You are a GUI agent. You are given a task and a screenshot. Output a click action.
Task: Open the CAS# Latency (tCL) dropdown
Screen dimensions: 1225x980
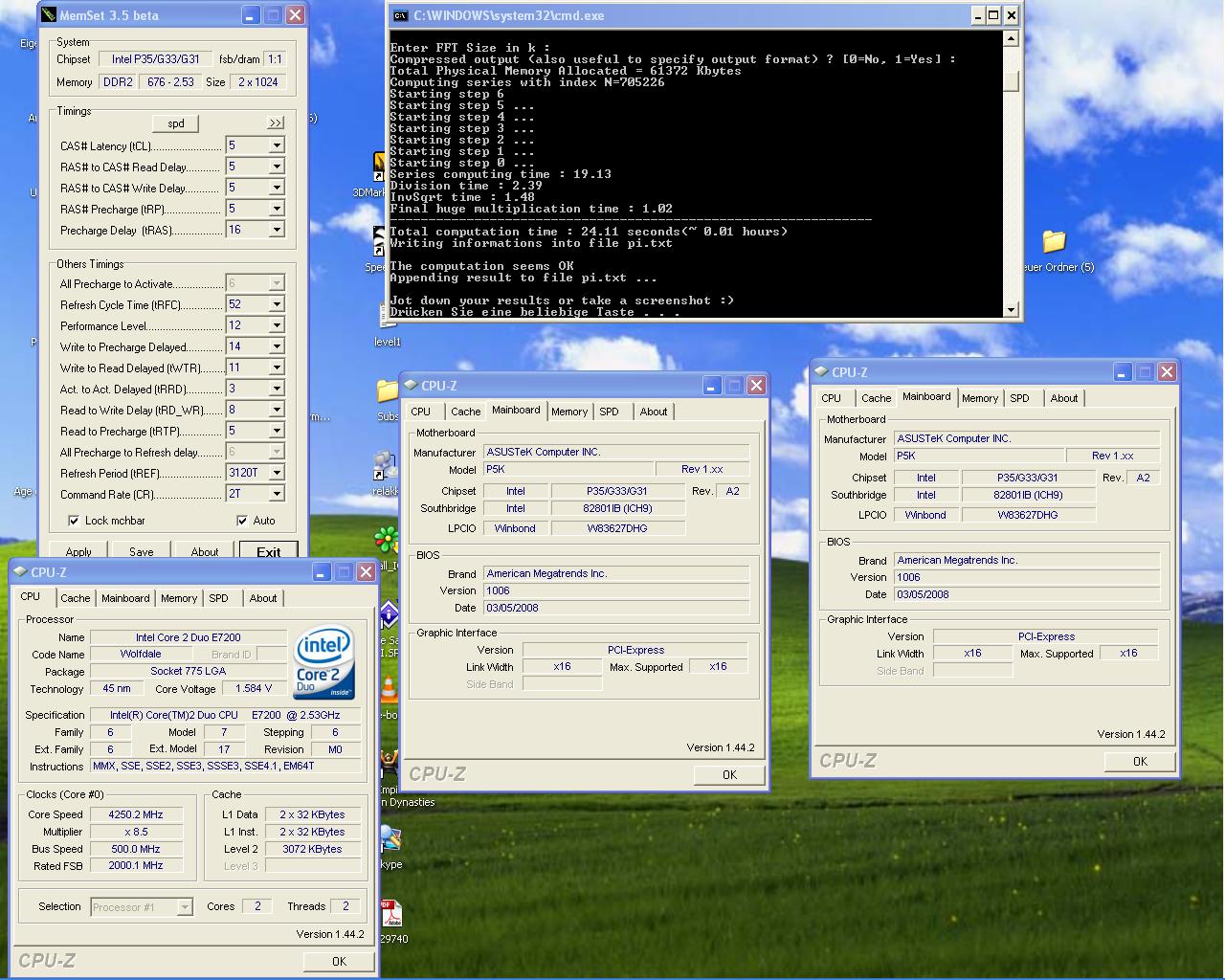[x=276, y=145]
